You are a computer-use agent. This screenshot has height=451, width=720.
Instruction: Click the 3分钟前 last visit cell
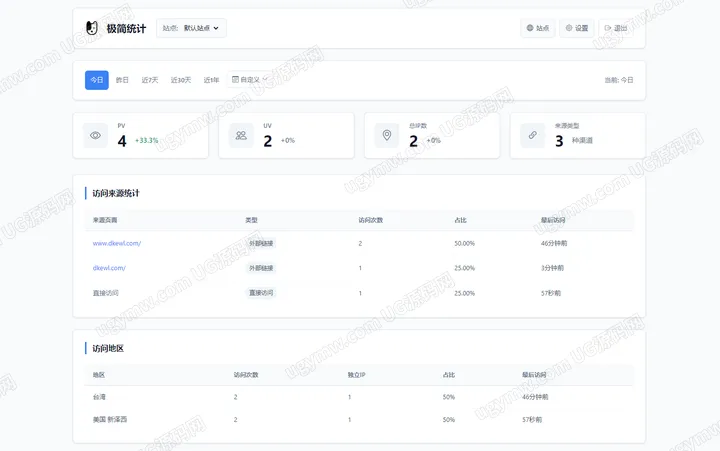tap(552, 268)
